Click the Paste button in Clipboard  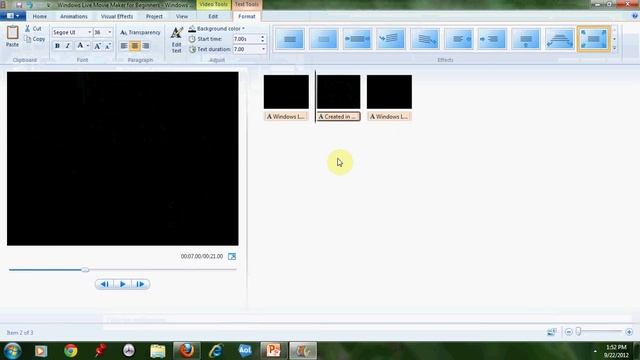pyautogui.click(x=12, y=36)
